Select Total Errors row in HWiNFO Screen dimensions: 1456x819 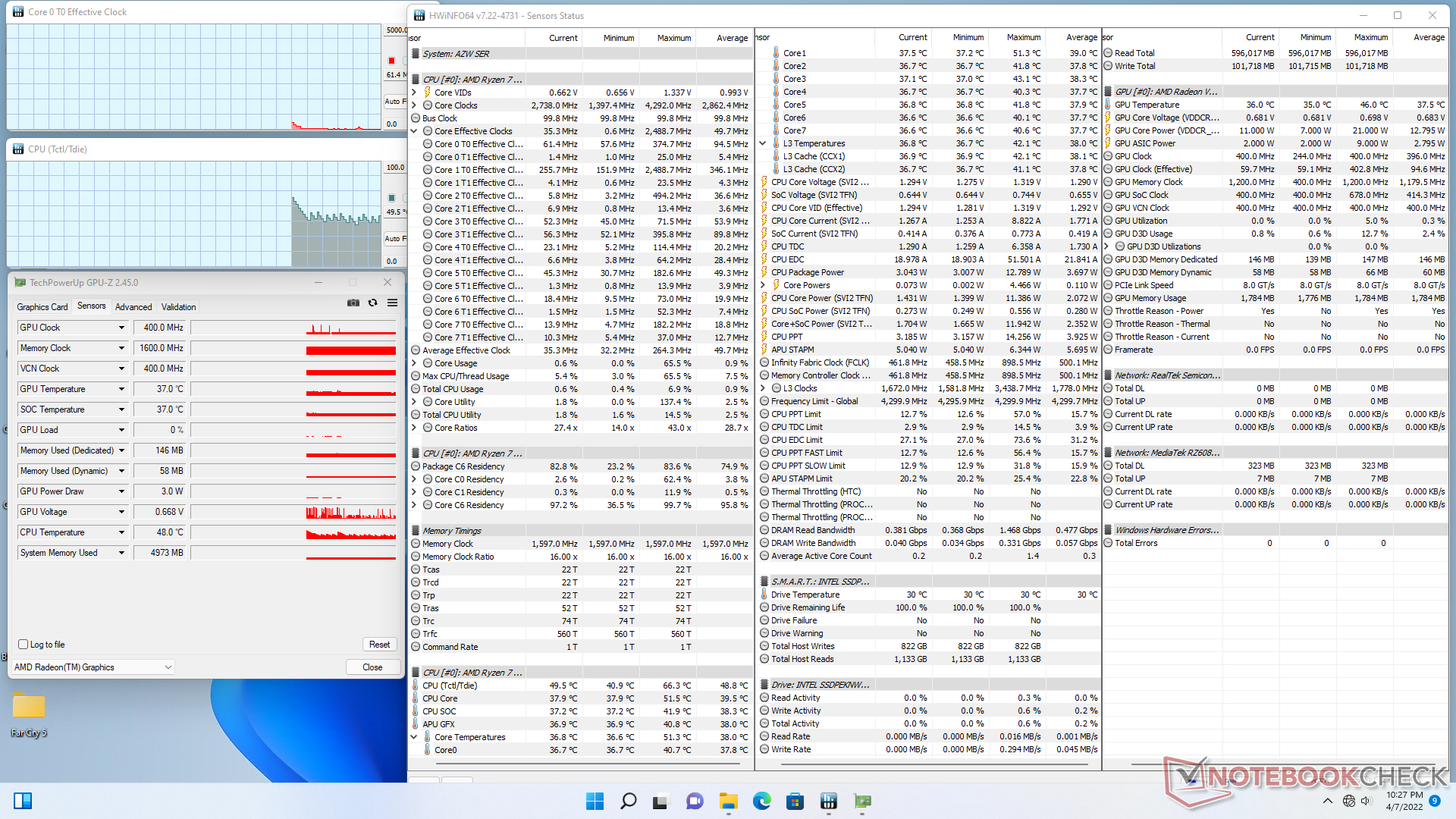pyautogui.click(x=1276, y=543)
